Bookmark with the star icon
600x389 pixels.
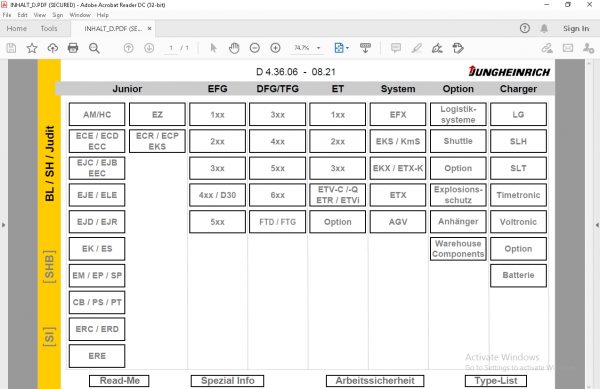click(x=32, y=48)
